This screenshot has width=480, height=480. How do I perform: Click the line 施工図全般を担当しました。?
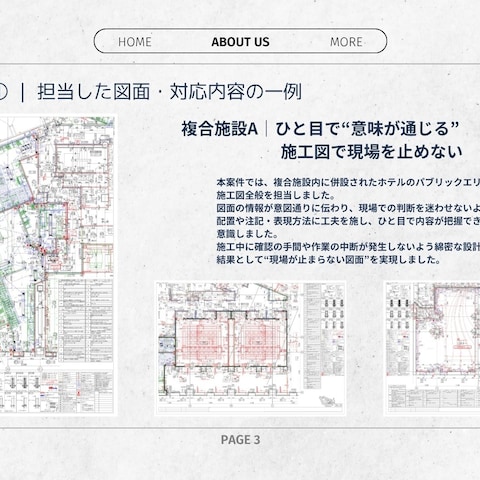pos(276,195)
